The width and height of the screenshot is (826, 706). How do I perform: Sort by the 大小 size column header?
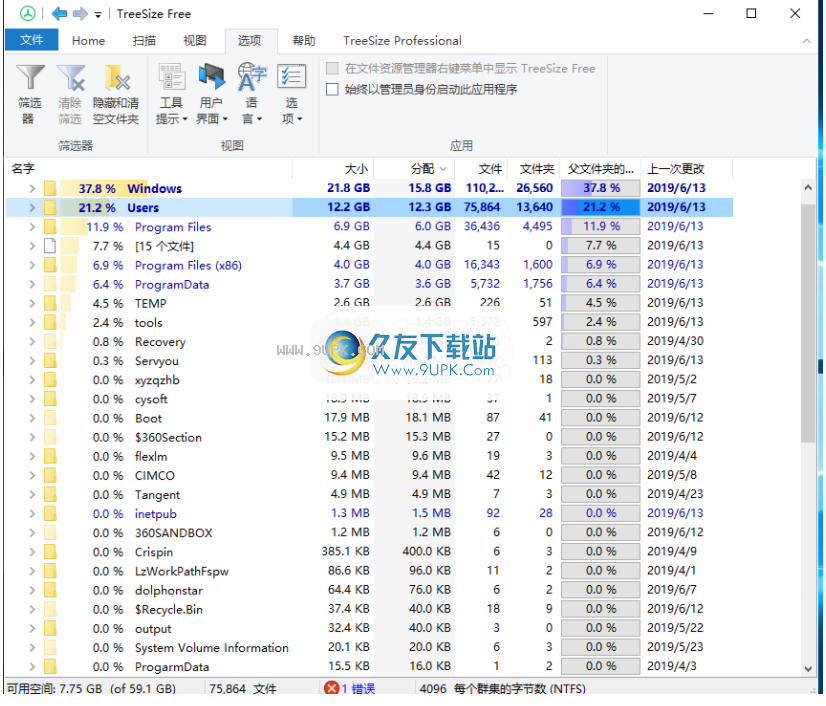(x=332, y=169)
